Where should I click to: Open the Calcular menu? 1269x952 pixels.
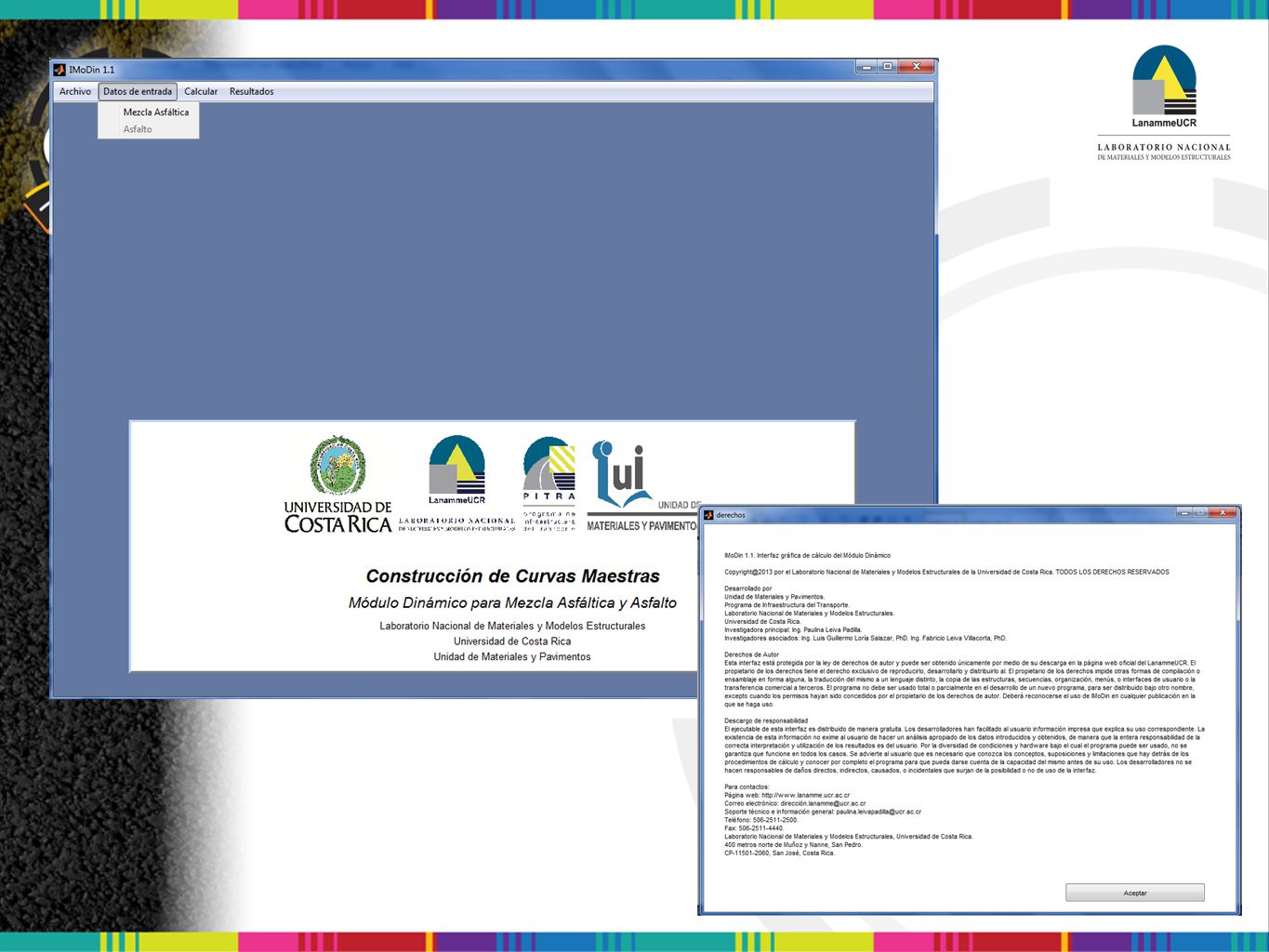pos(201,91)
